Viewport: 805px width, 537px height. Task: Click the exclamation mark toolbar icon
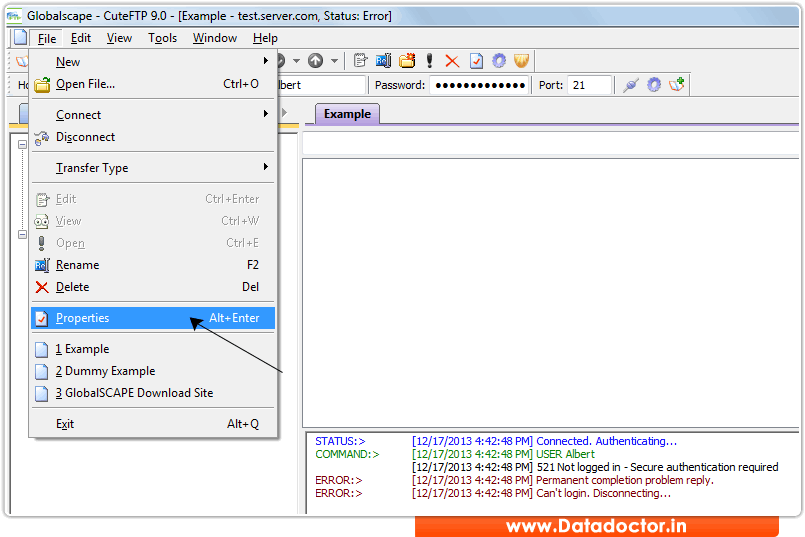point(430,61)
